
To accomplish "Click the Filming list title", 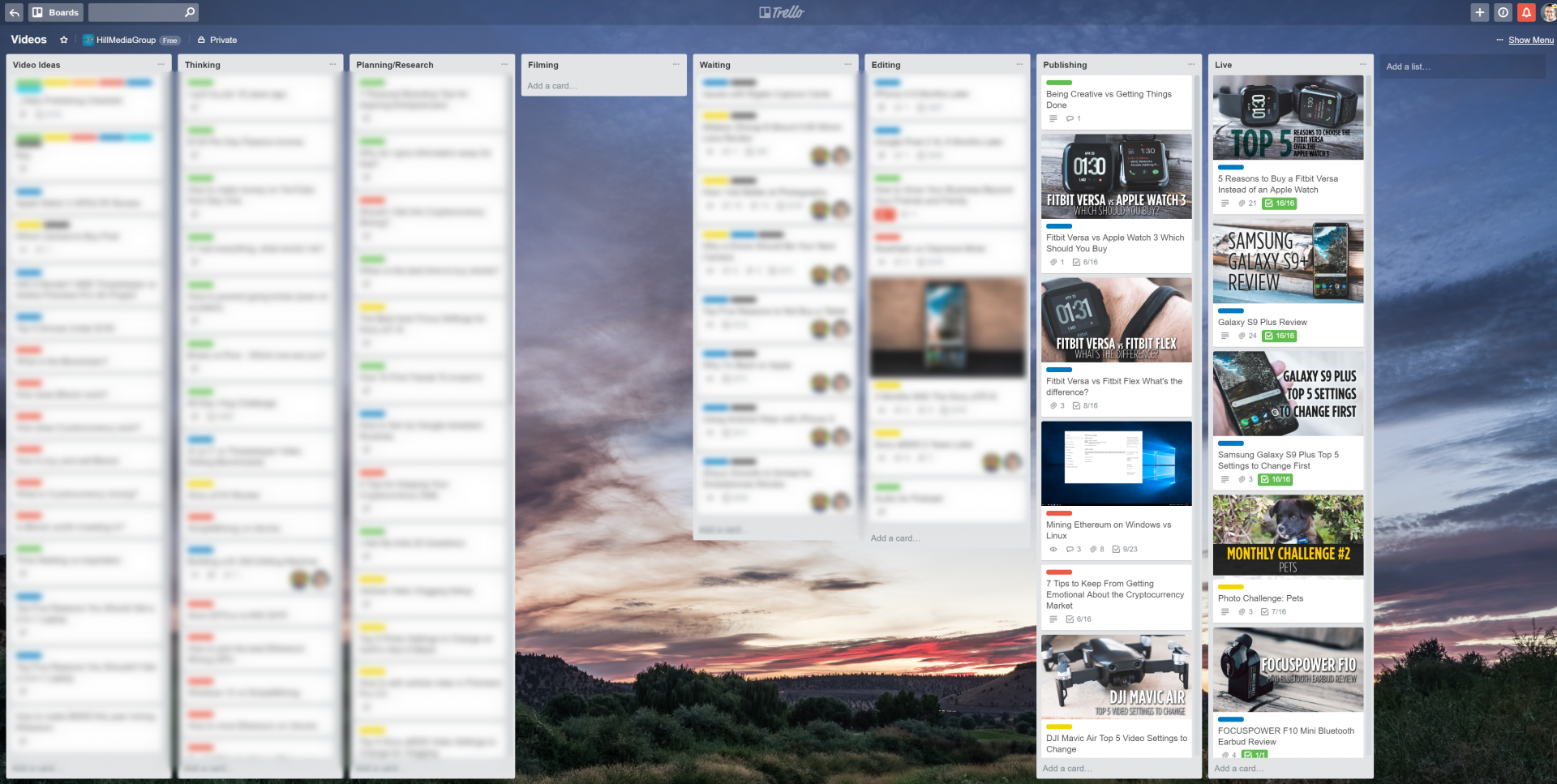I will pyautogui.click(x=543, y=65).
